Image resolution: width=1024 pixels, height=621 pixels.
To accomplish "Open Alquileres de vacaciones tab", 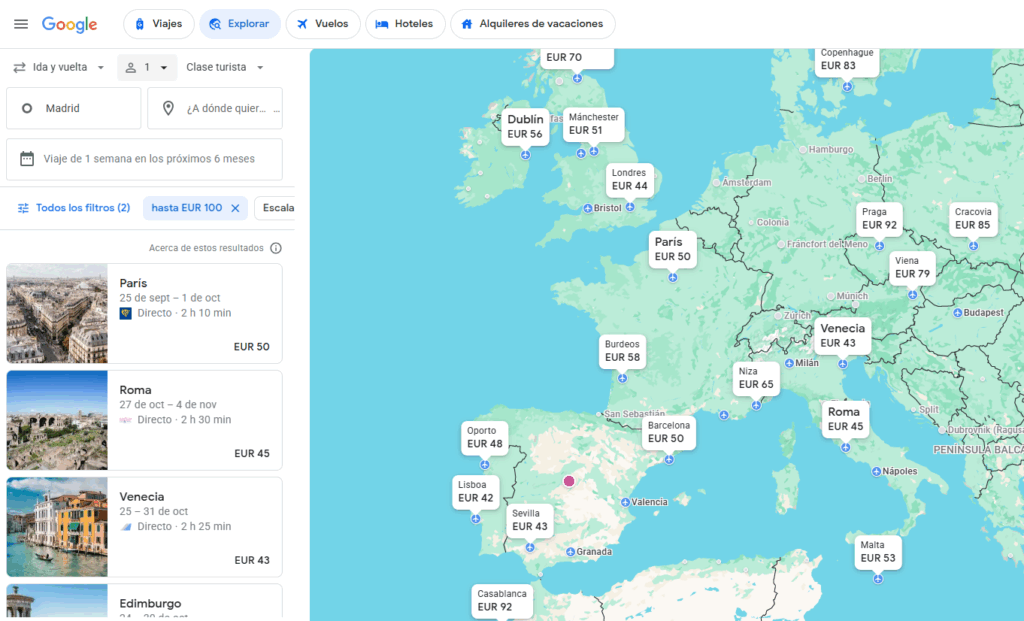I will point(532,24).
